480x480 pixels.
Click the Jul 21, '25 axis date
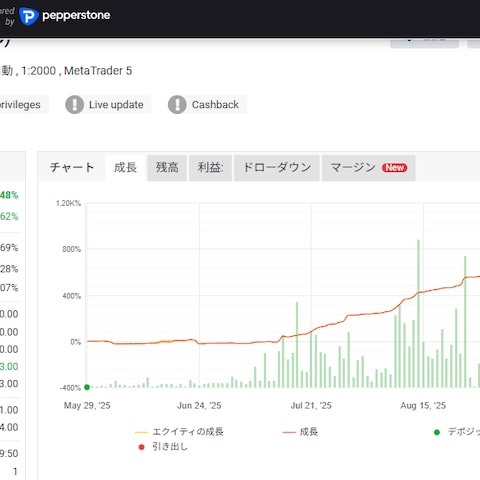(311, 406)
